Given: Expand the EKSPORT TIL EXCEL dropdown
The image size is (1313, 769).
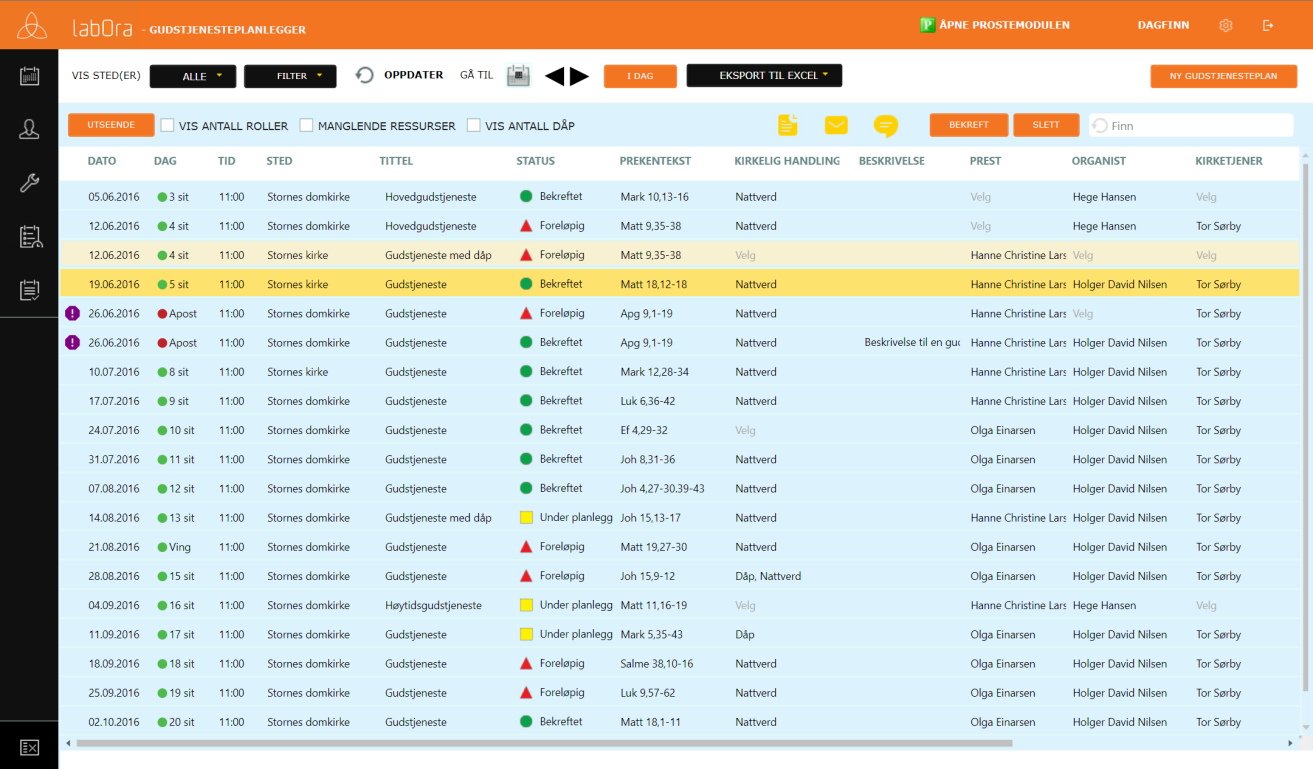Looking at the screenshot, I should (x=764, y=76).
